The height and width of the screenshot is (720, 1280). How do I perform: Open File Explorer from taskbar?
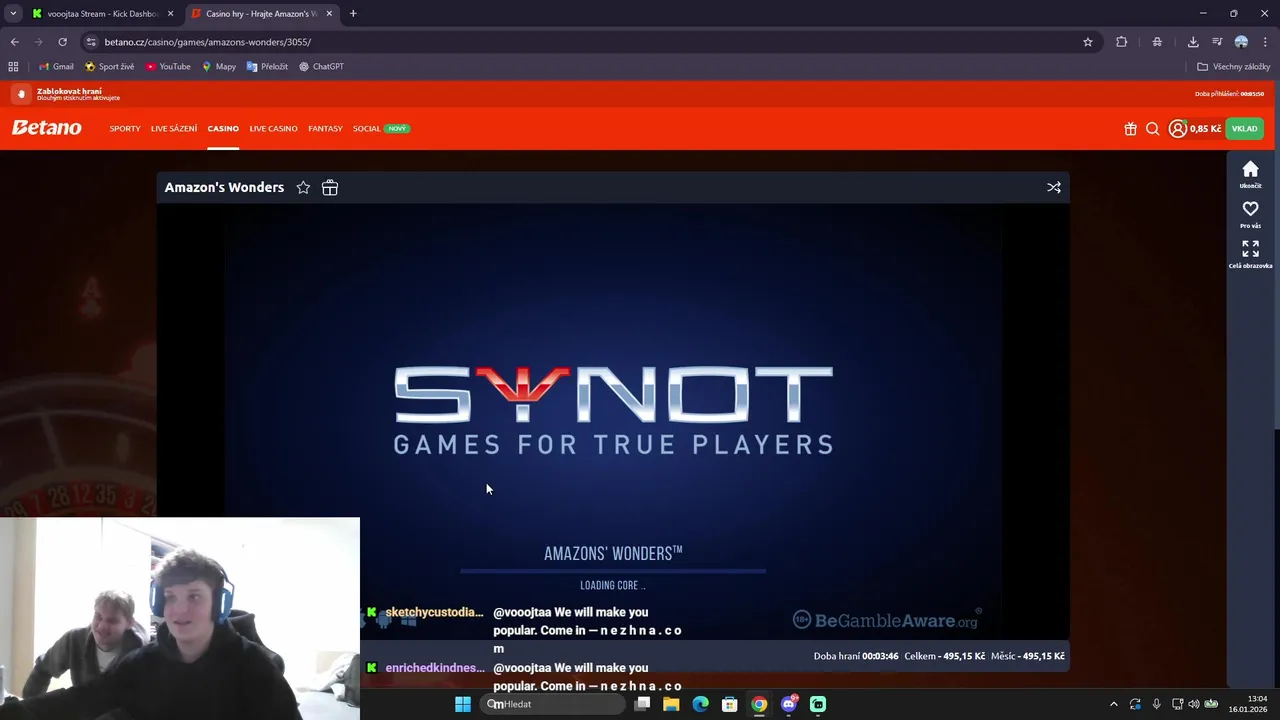click(x=671, y=704)
